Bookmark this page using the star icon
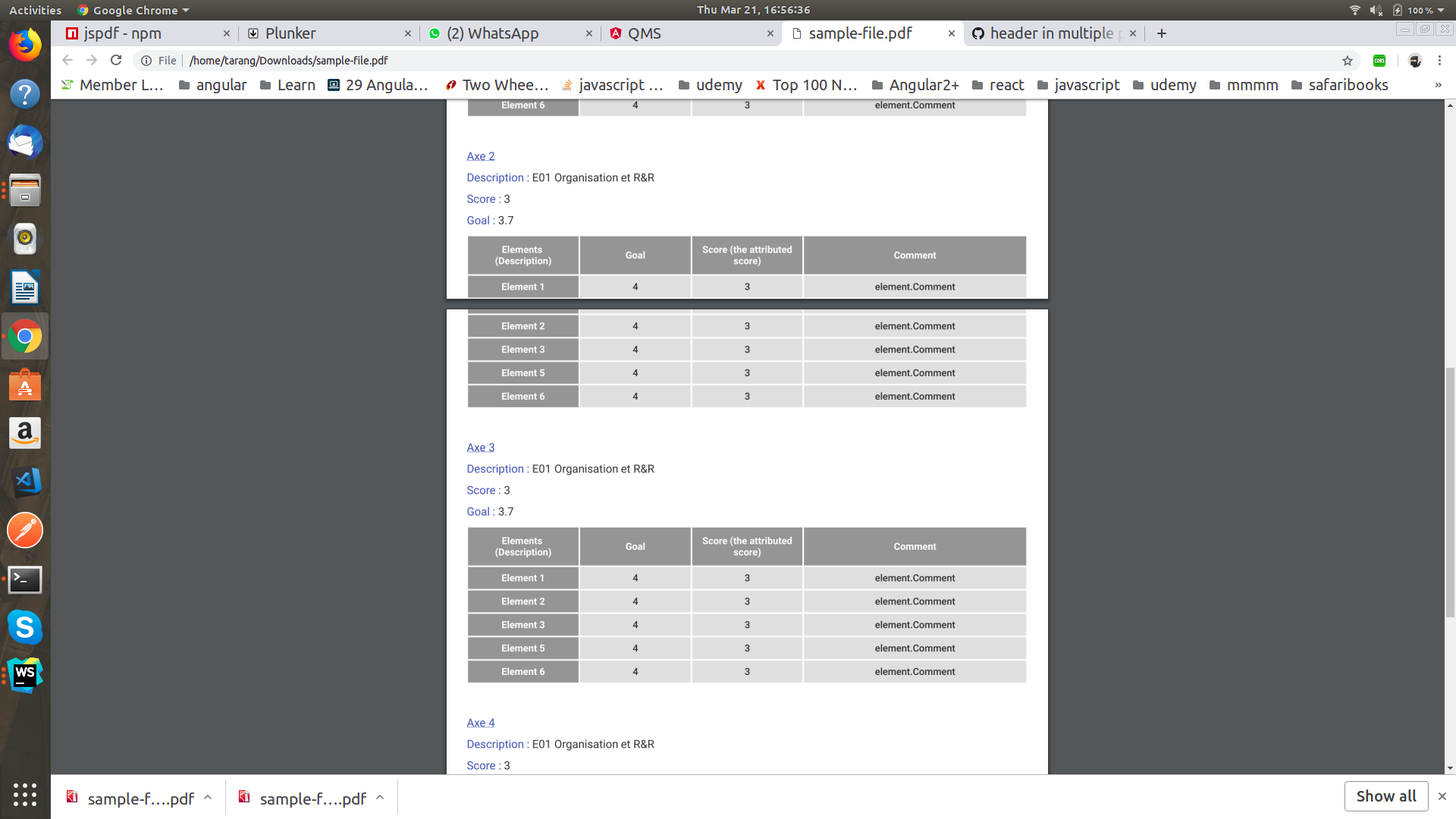Screen dimensions: 1456x819 pos(1347,61)
